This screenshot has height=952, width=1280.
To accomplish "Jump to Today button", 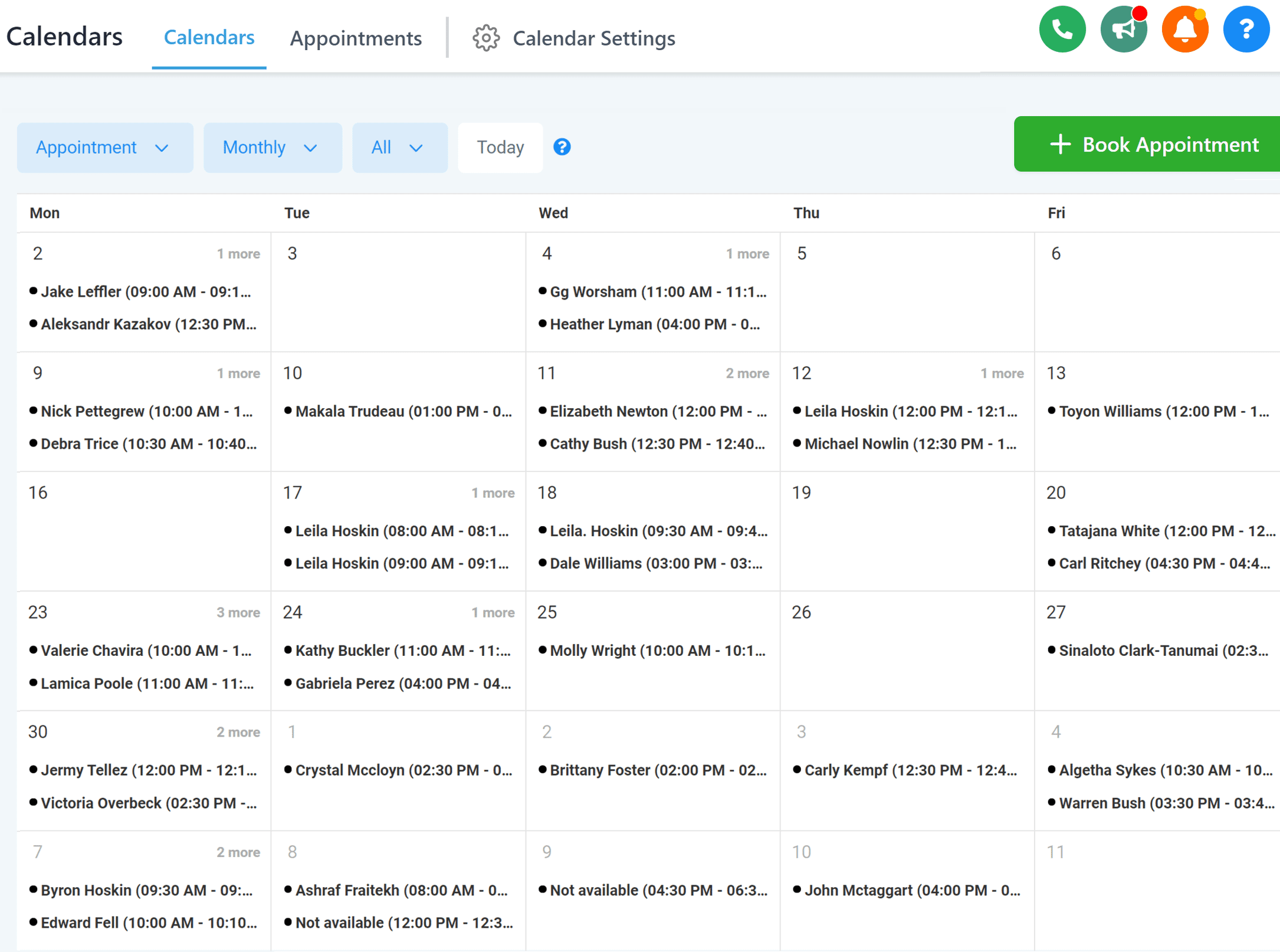I will pos(500,147).
